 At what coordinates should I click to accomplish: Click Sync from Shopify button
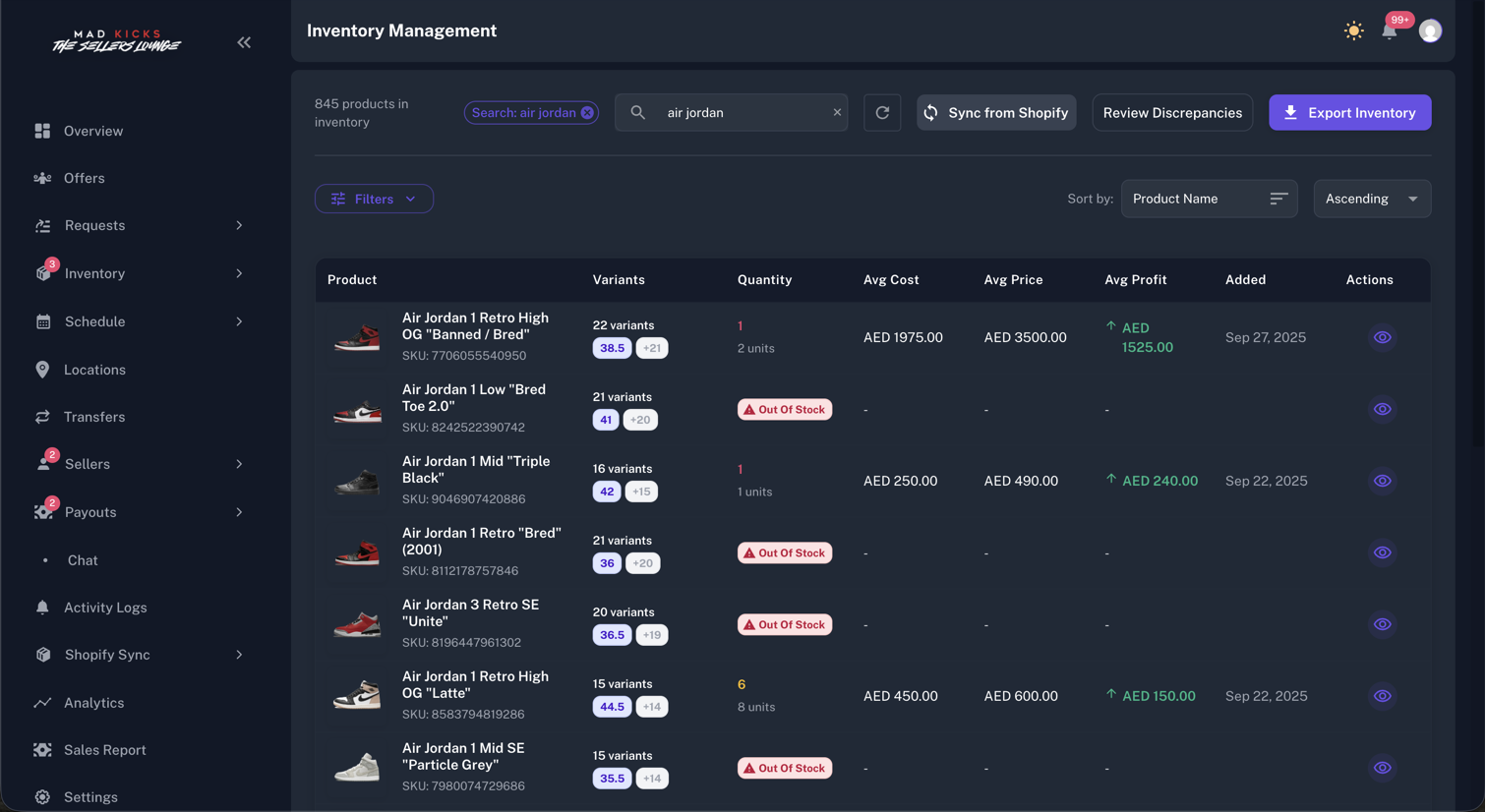[996, 112]
